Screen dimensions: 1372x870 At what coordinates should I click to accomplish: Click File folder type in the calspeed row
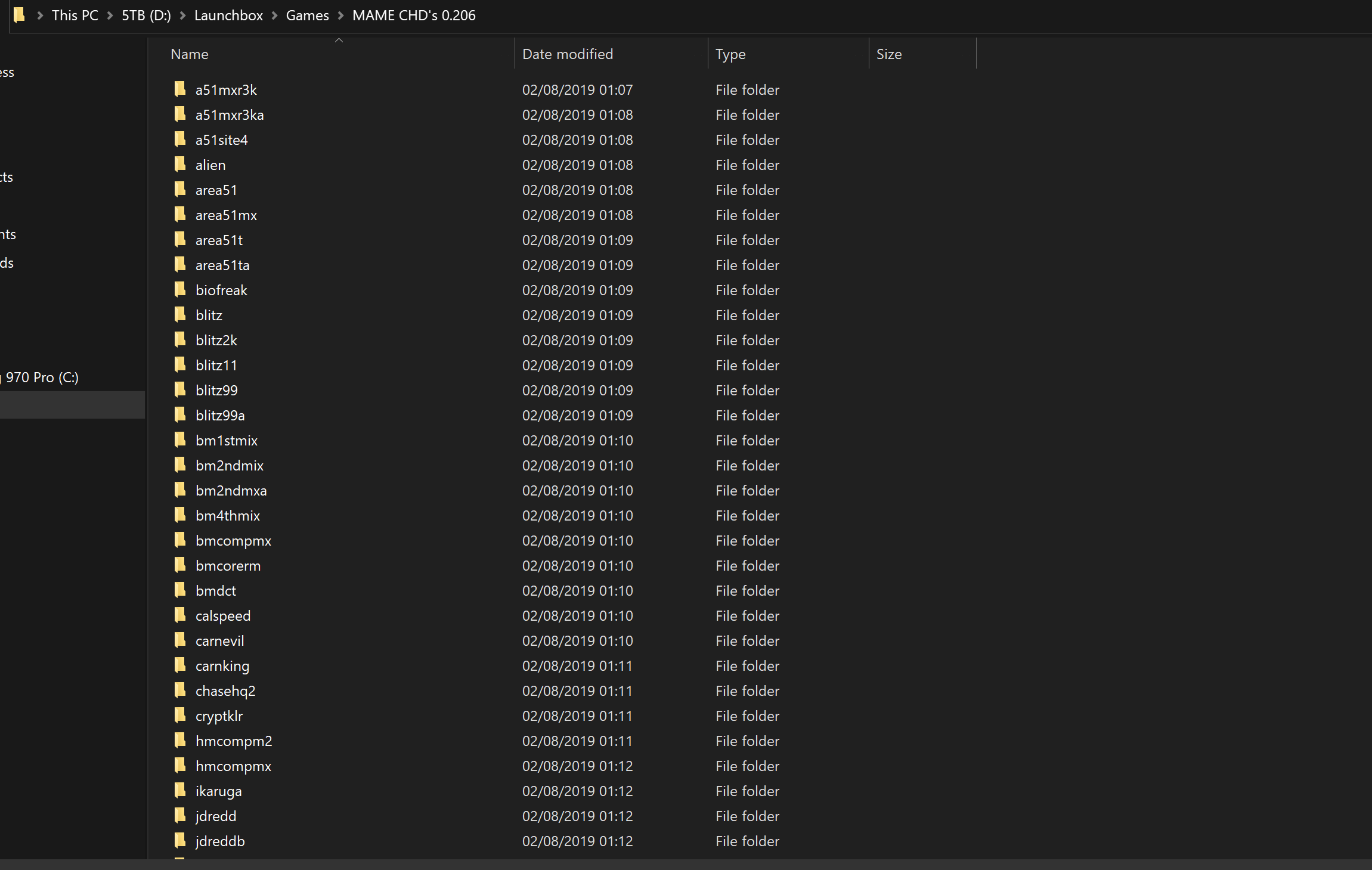click(747, 616)
